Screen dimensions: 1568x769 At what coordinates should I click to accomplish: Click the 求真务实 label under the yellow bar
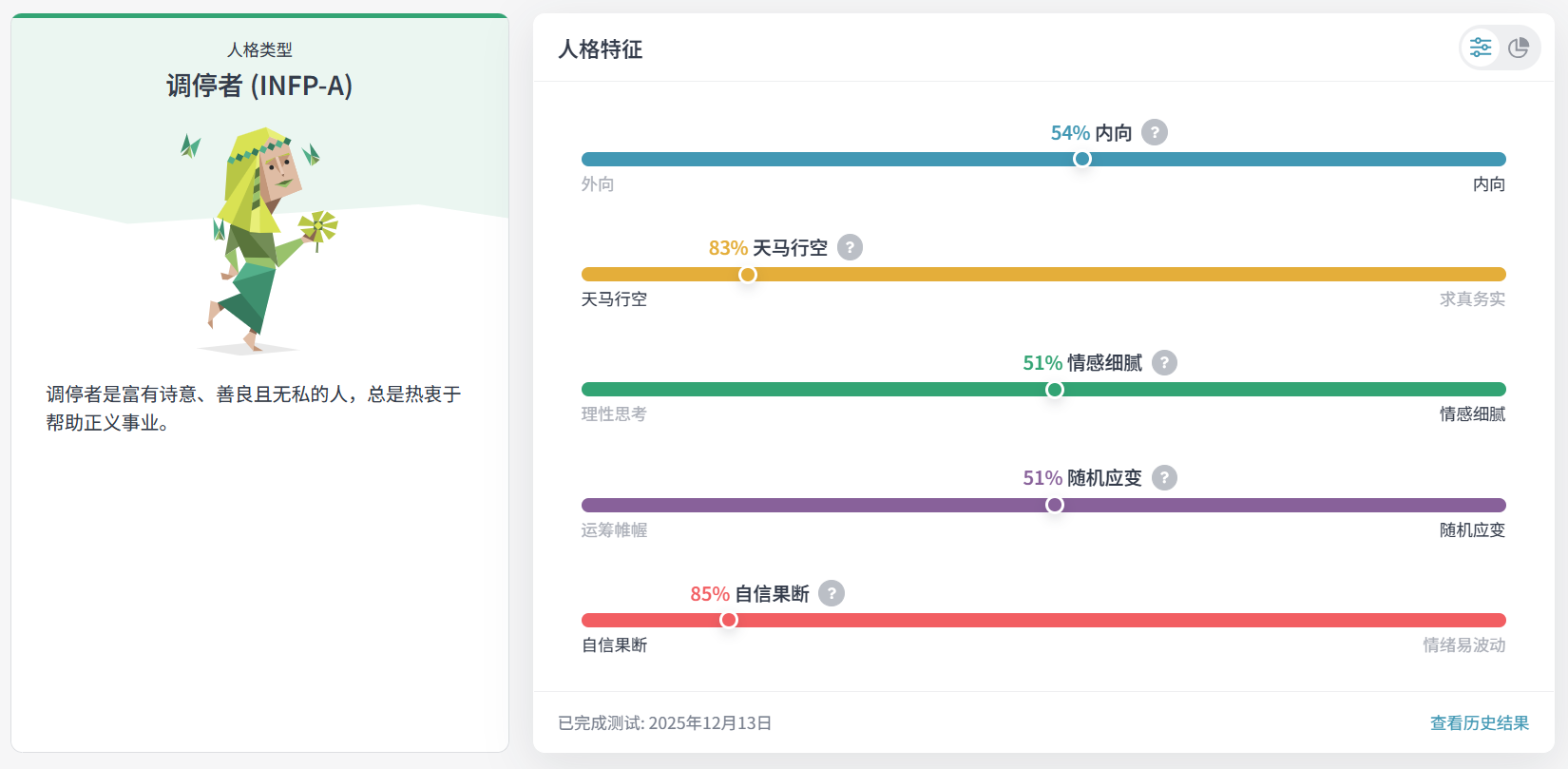pyautogui.click(x=1472, y=299)
